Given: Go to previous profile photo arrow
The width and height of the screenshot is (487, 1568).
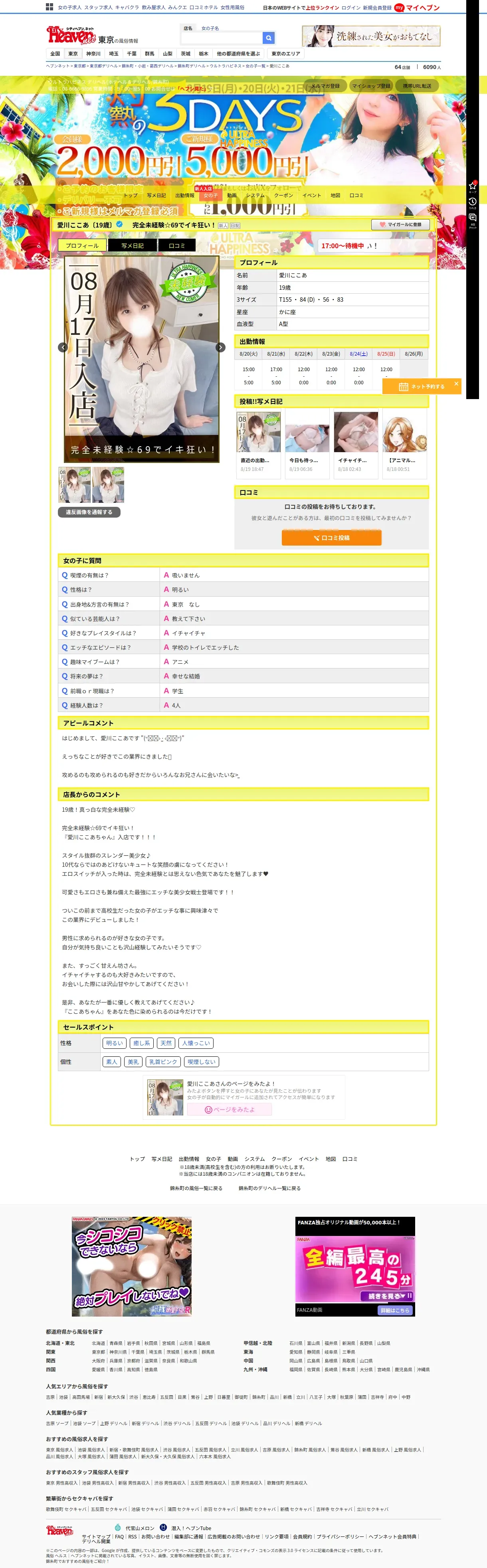Looking at the screenshot, I should pyautogui.click(x=63, y=347).
